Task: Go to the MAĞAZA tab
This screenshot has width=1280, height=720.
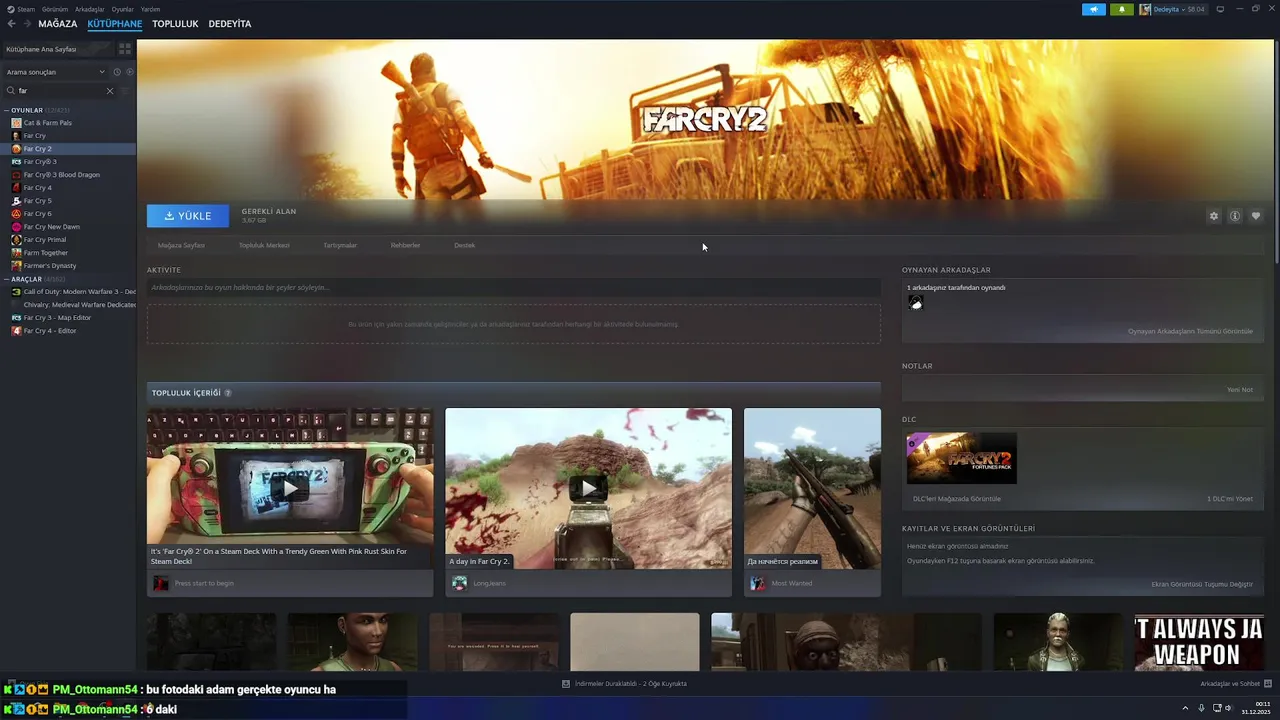Action: 57,24
